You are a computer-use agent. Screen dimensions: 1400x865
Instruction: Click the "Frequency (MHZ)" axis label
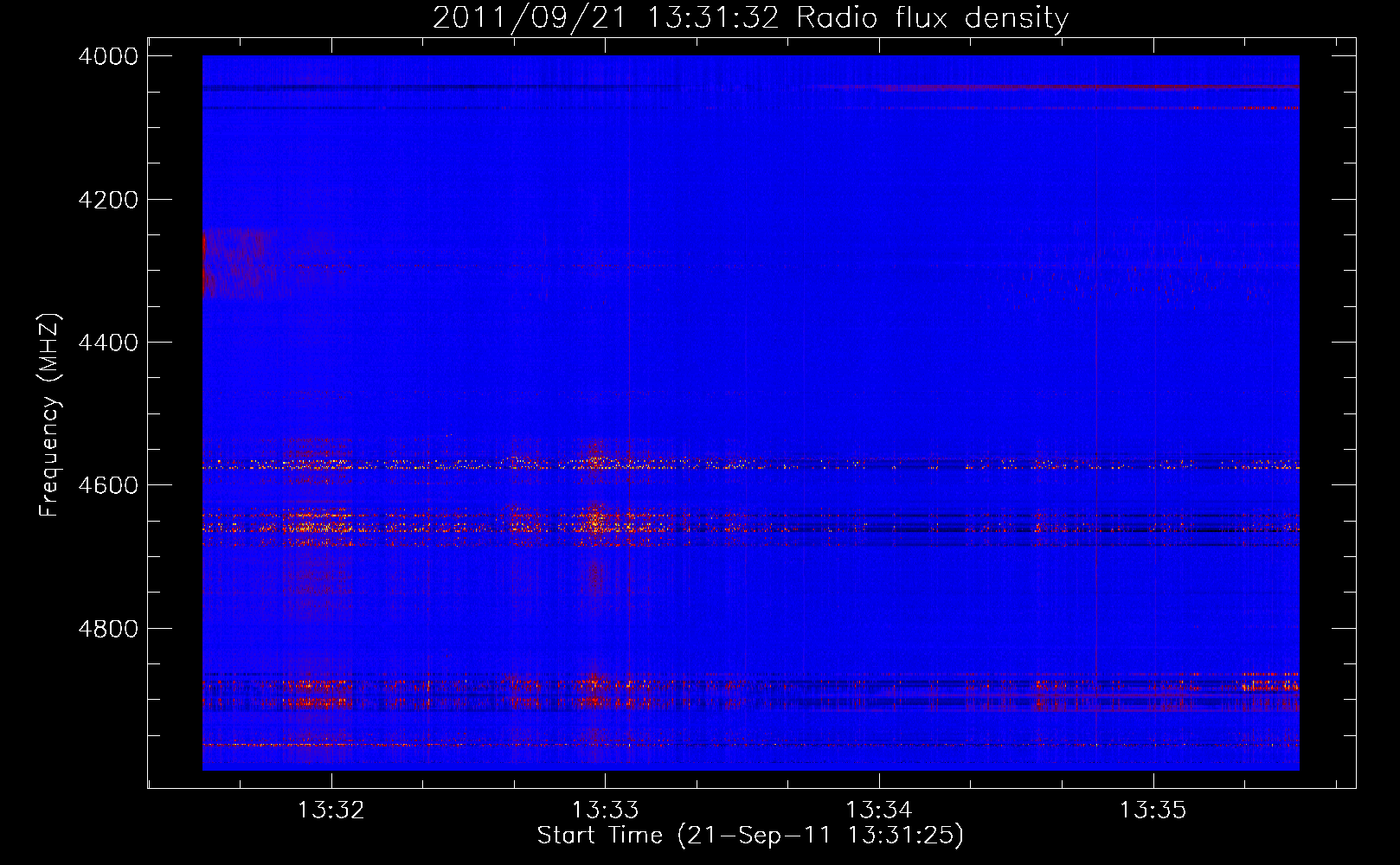tap(50, 415)
